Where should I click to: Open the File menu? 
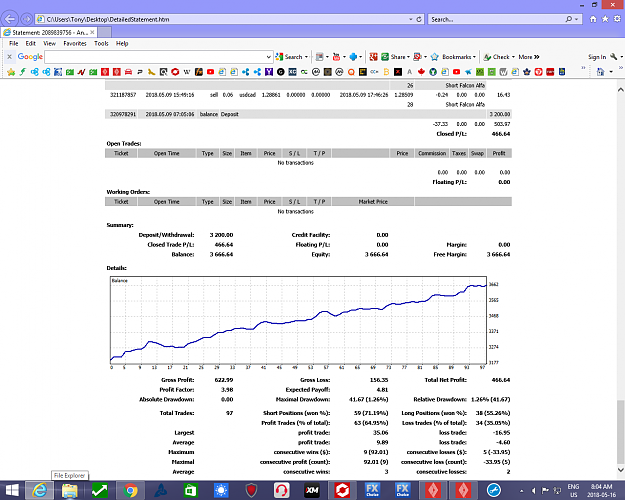coord(14,43)
